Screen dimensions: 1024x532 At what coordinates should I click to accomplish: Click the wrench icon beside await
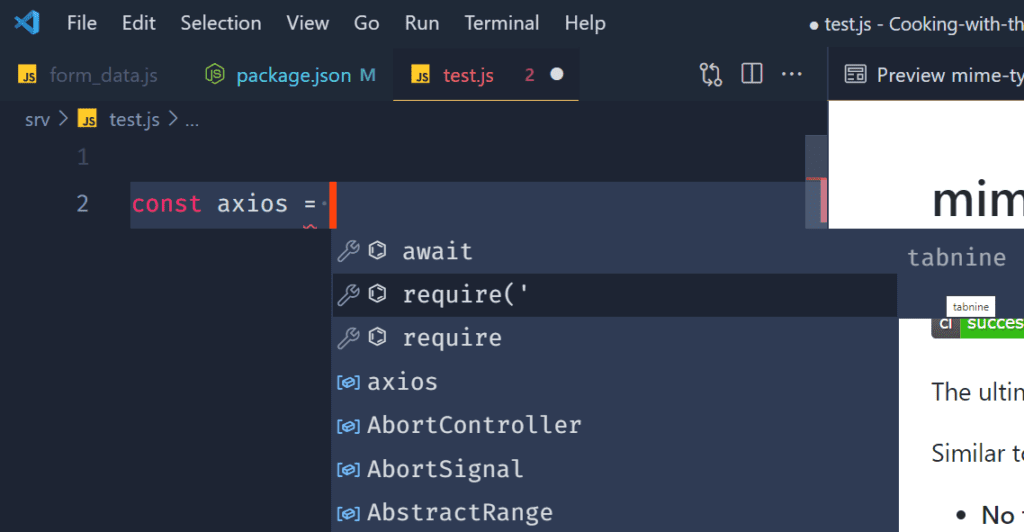pyautogui.click(x=348, y=251)
